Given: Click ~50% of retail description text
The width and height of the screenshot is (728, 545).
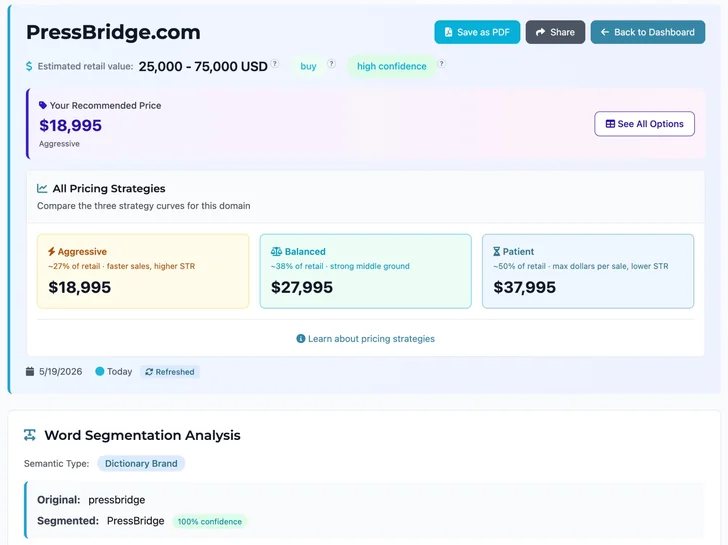Looking at the screenshot, I should tap(581, 266).
